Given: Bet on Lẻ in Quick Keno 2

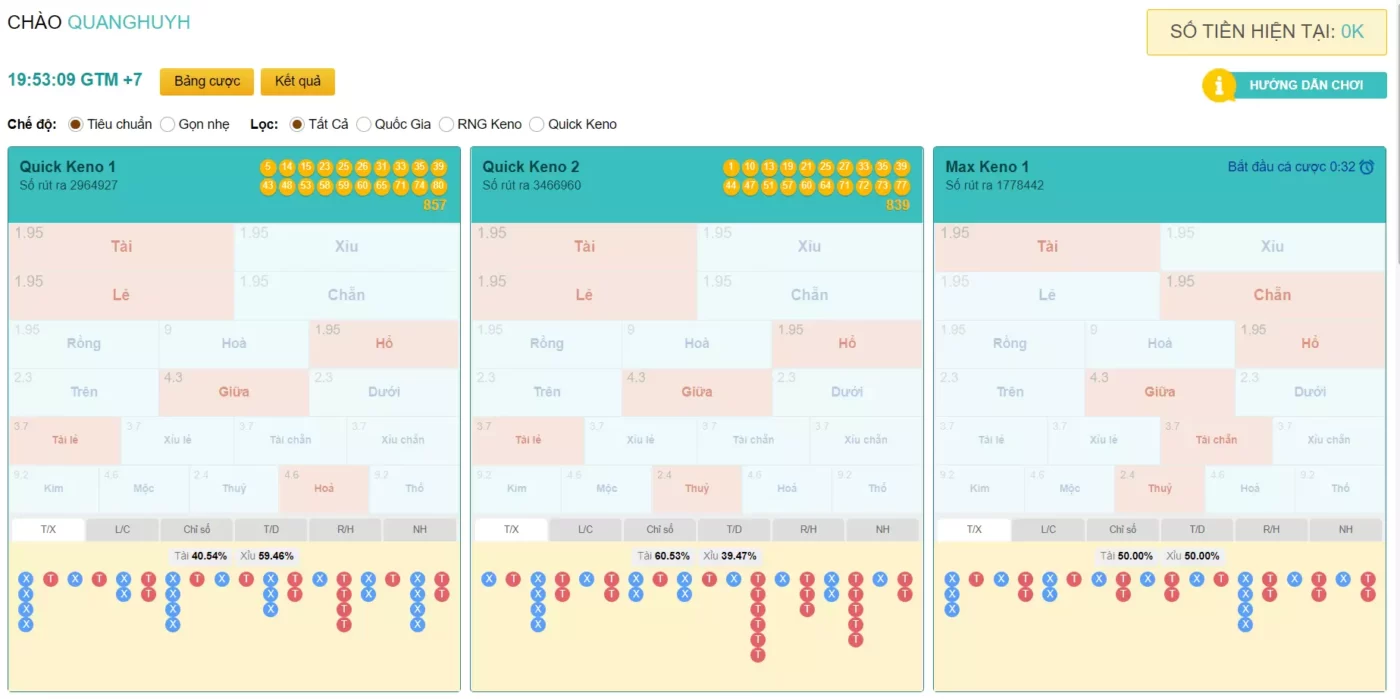Looking at the screenshot, I should point(584,295).
